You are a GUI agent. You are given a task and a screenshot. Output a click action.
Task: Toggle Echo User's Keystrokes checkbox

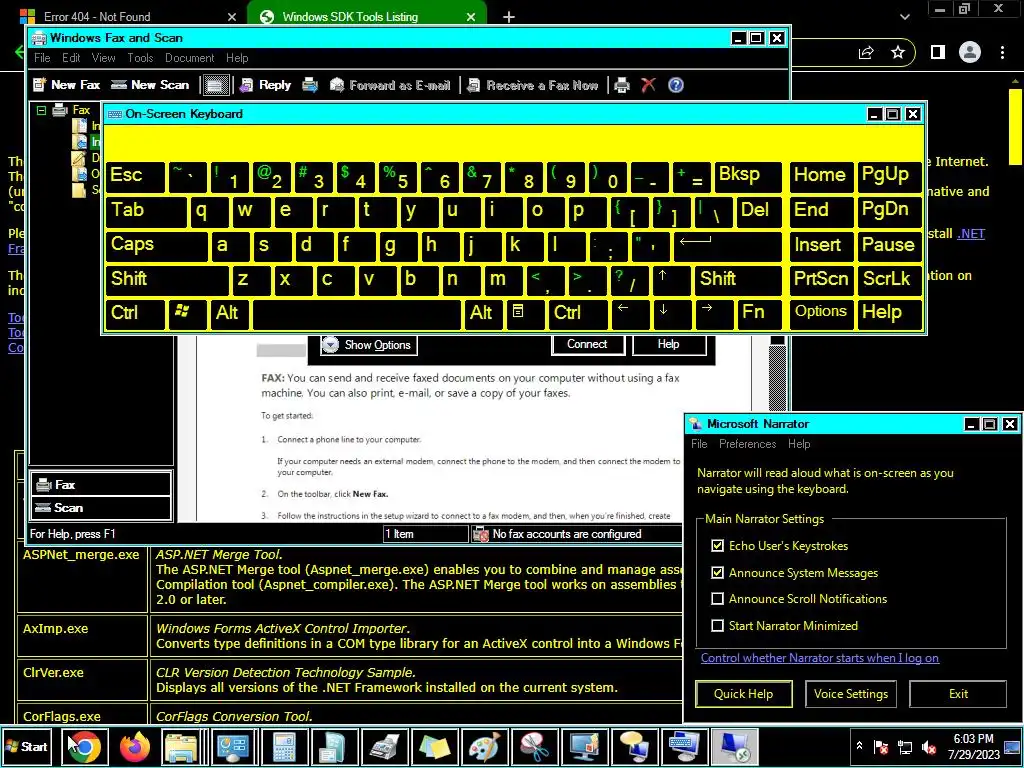tap(718, 546)
